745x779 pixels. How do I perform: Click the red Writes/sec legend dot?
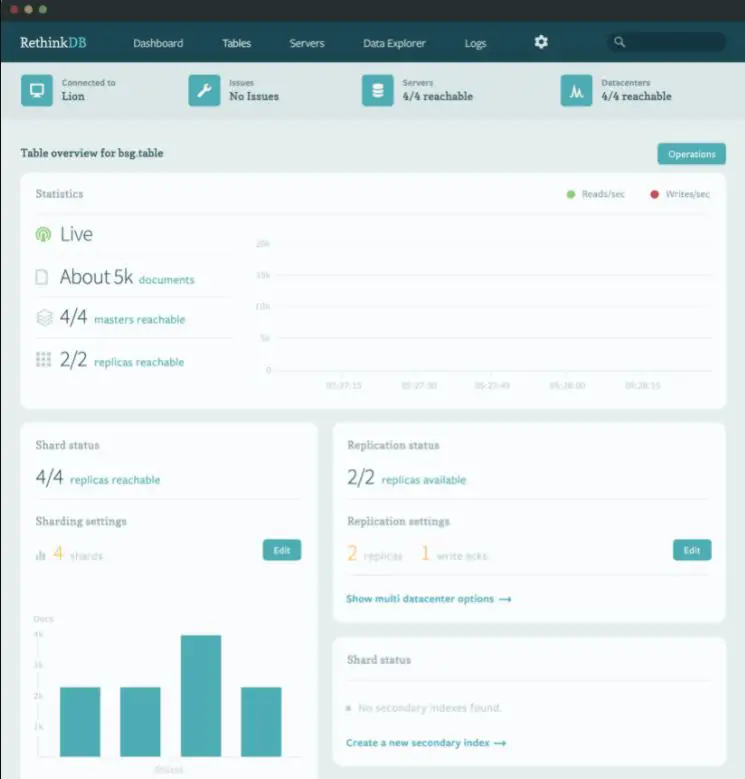(x=654, y=194)
